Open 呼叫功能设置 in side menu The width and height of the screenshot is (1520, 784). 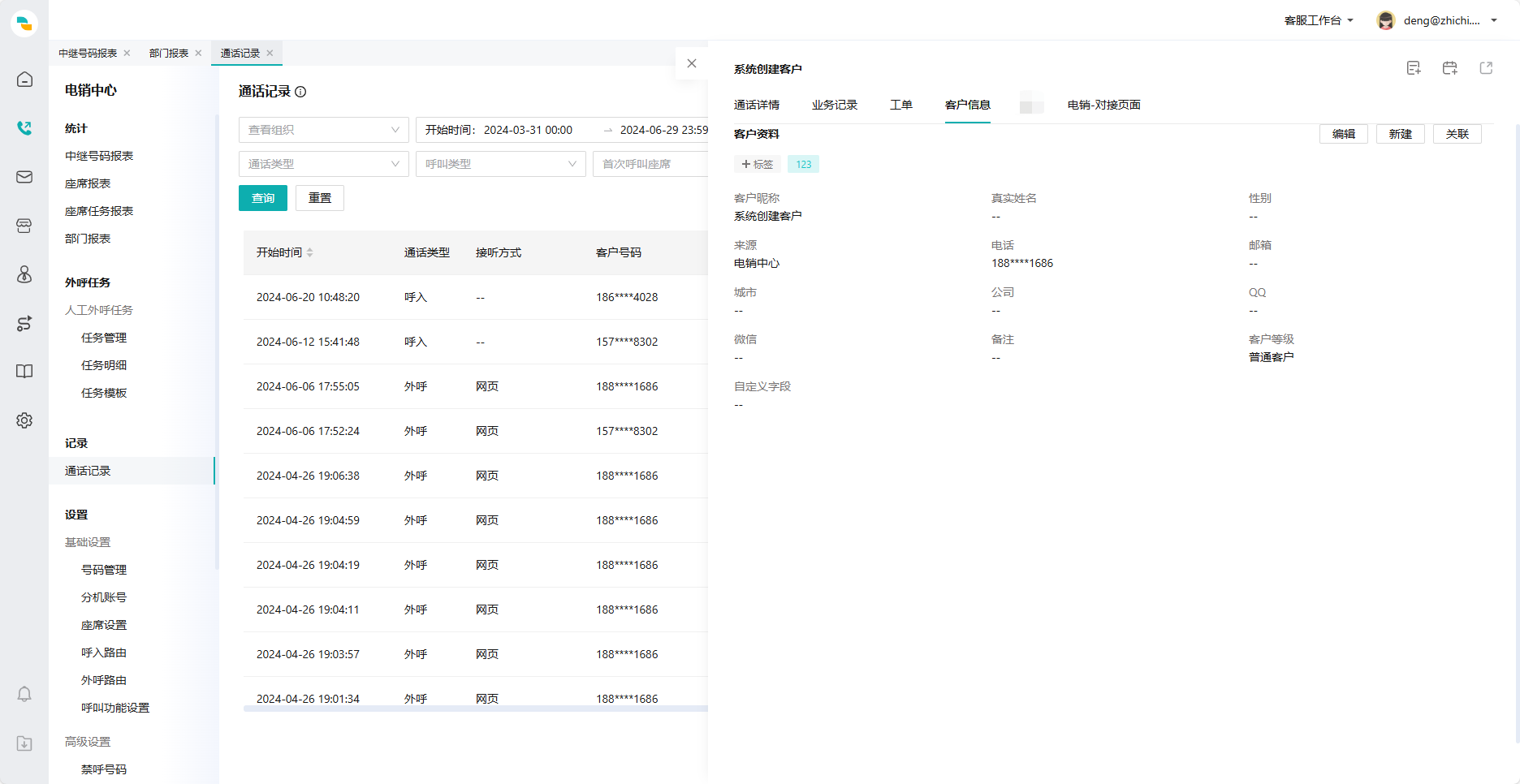(115, 708)
